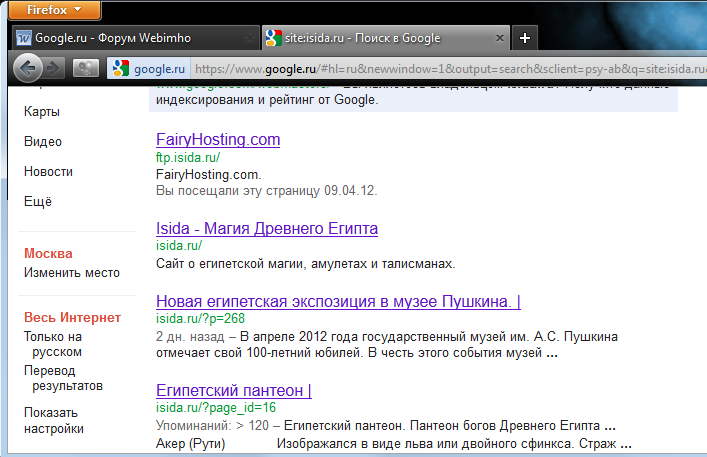Open the Firefox application menu button
This screenshot has width=707, height=457.
coord(54,10)
